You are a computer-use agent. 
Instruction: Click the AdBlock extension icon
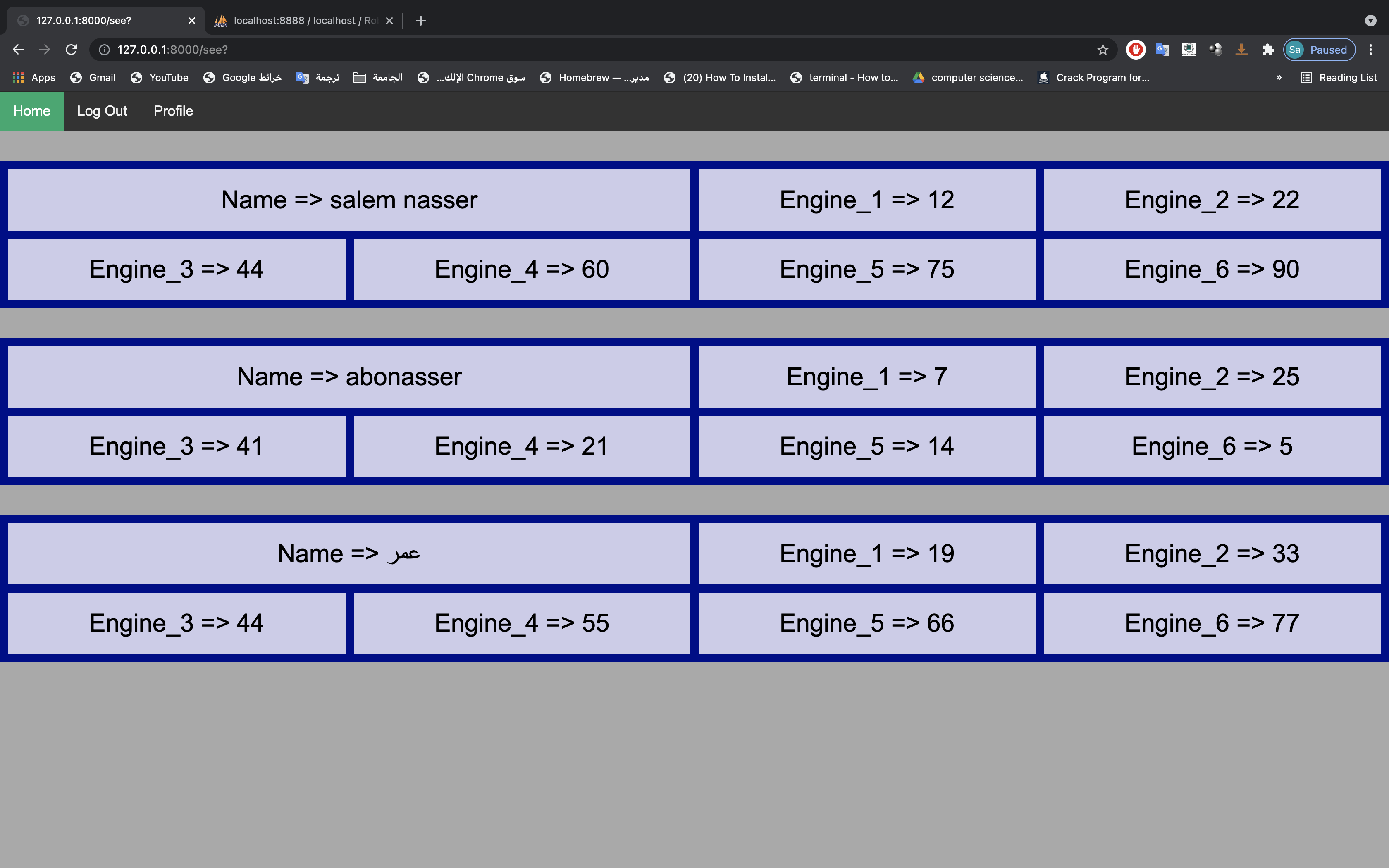1135,49
